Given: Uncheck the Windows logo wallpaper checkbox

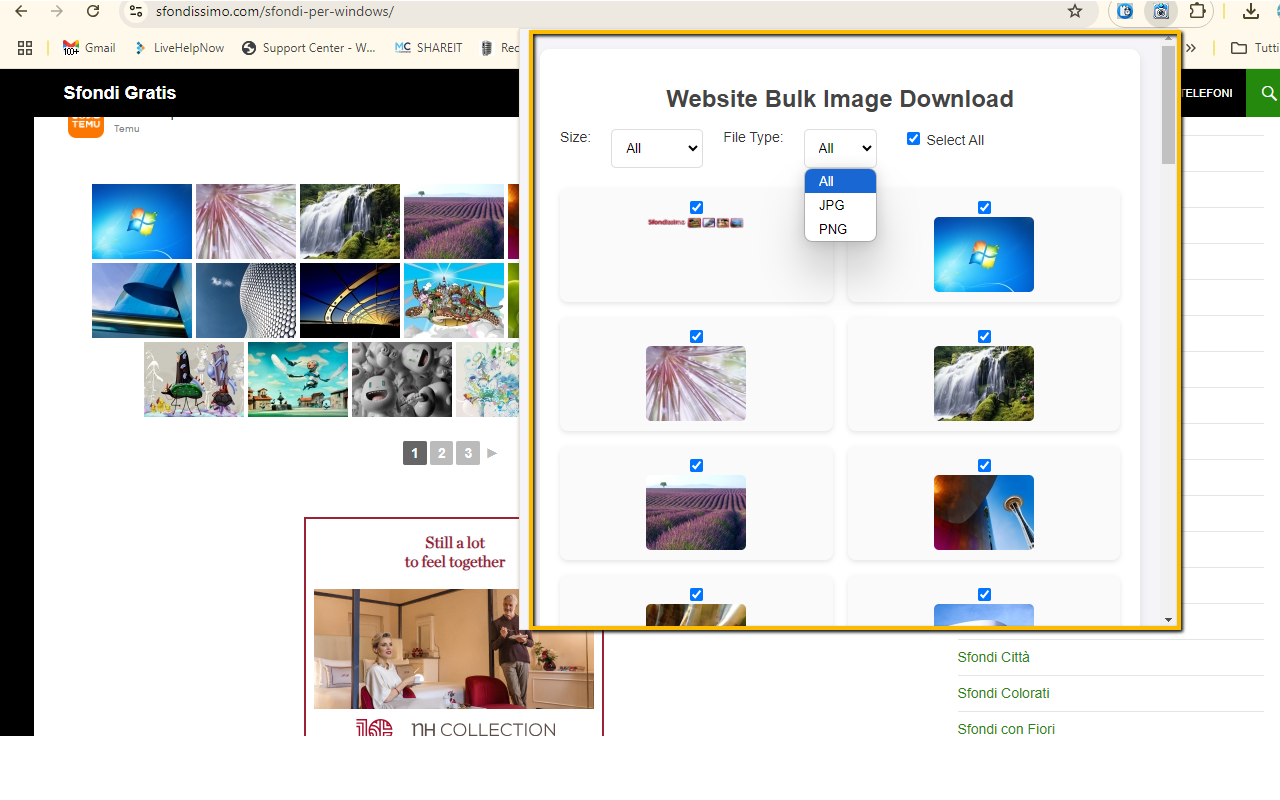Looking at the screenshot, I should (x=984, y=207).
